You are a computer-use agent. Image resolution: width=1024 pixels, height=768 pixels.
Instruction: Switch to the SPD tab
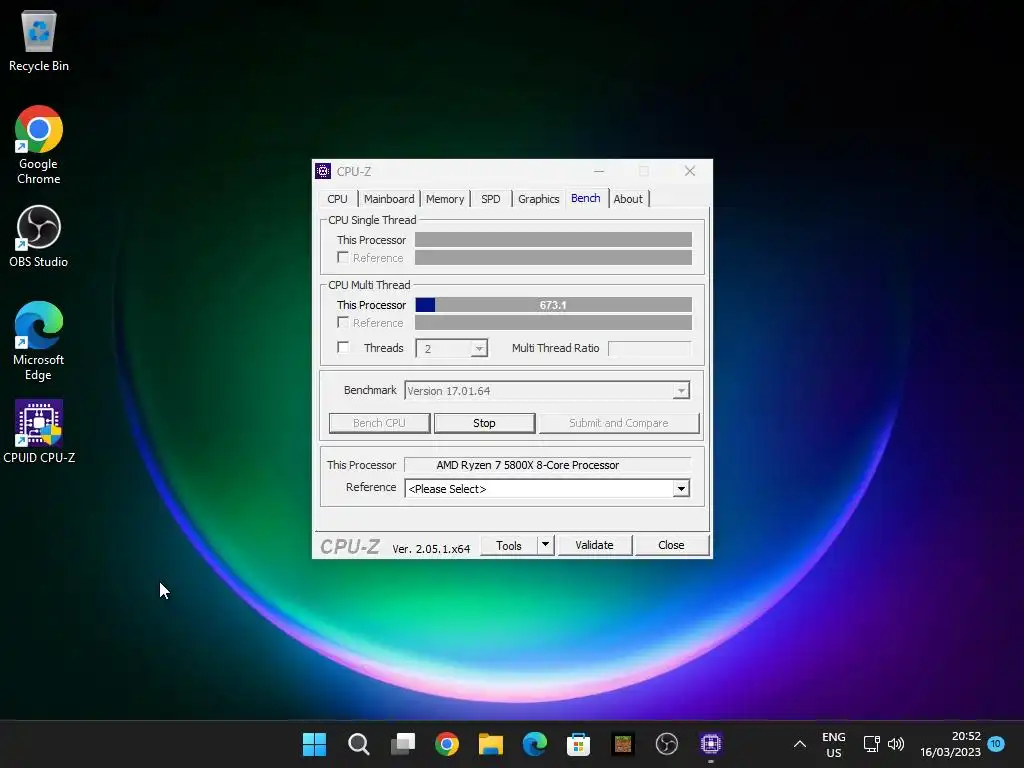pos(490,199)
